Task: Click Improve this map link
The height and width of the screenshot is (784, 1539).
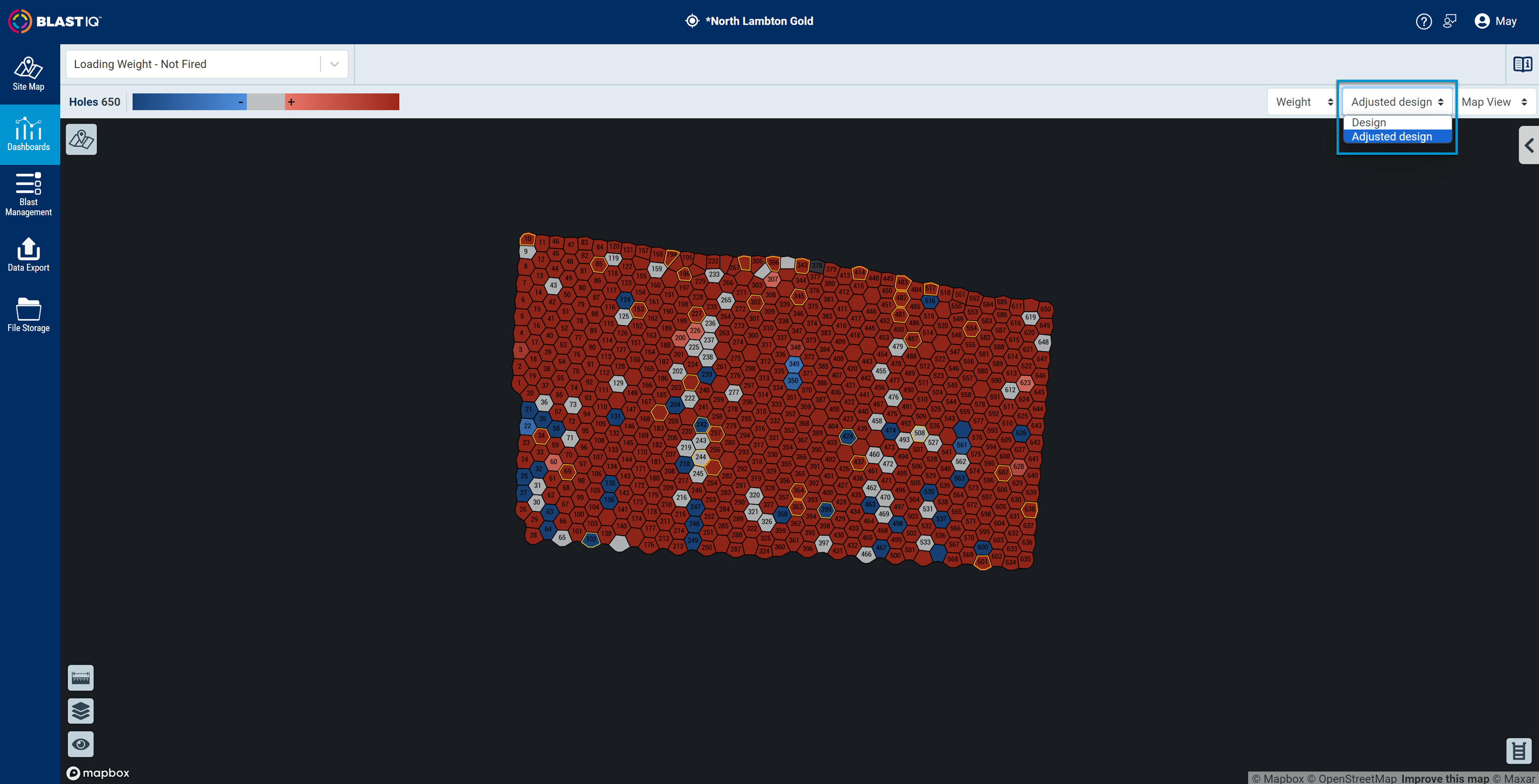Action: (1446, 778)
